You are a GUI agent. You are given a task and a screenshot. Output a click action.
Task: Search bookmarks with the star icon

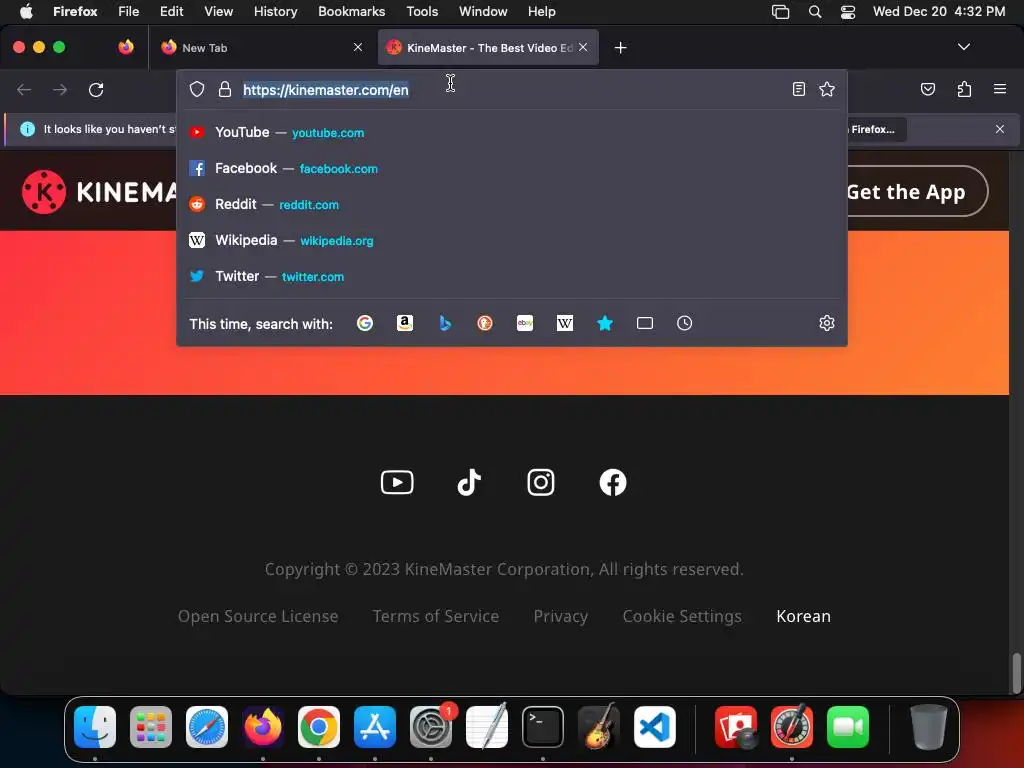coord(605,323)
